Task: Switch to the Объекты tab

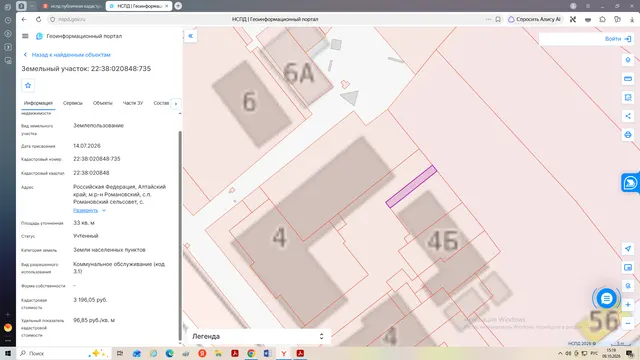Action: (x=102, y=103)
